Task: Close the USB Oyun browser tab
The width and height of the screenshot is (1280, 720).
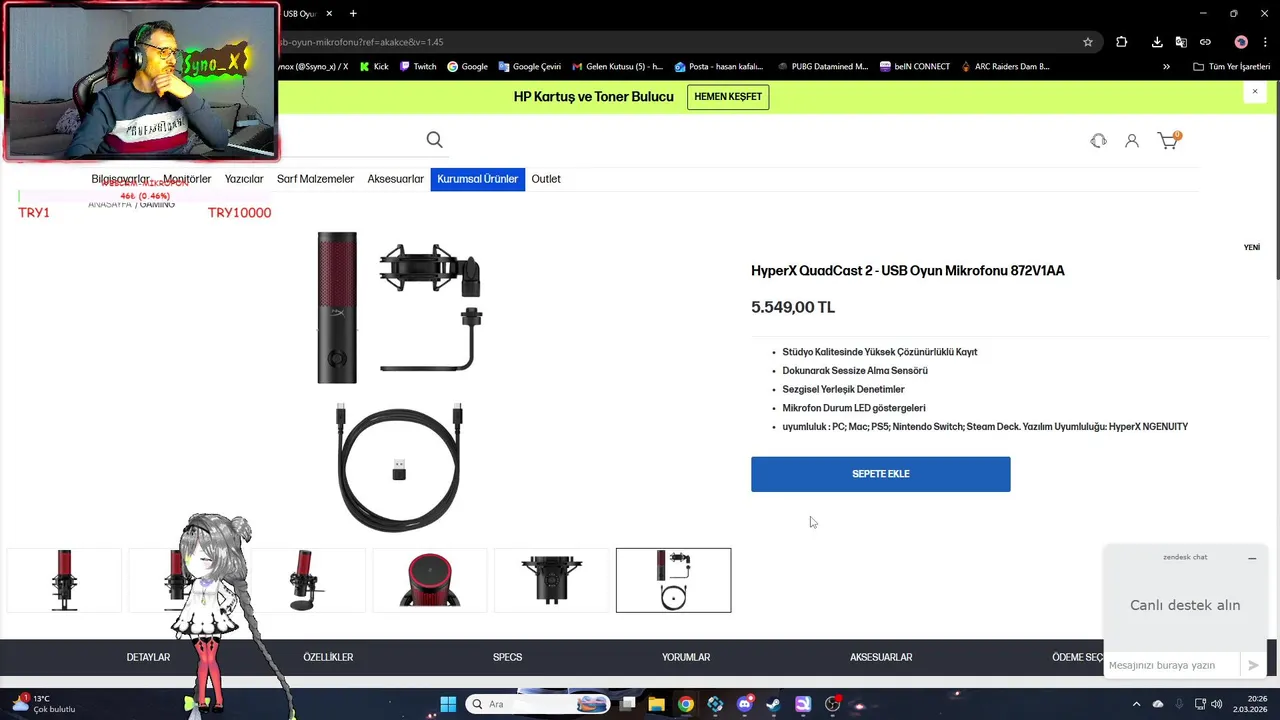Action: [329, 13]
